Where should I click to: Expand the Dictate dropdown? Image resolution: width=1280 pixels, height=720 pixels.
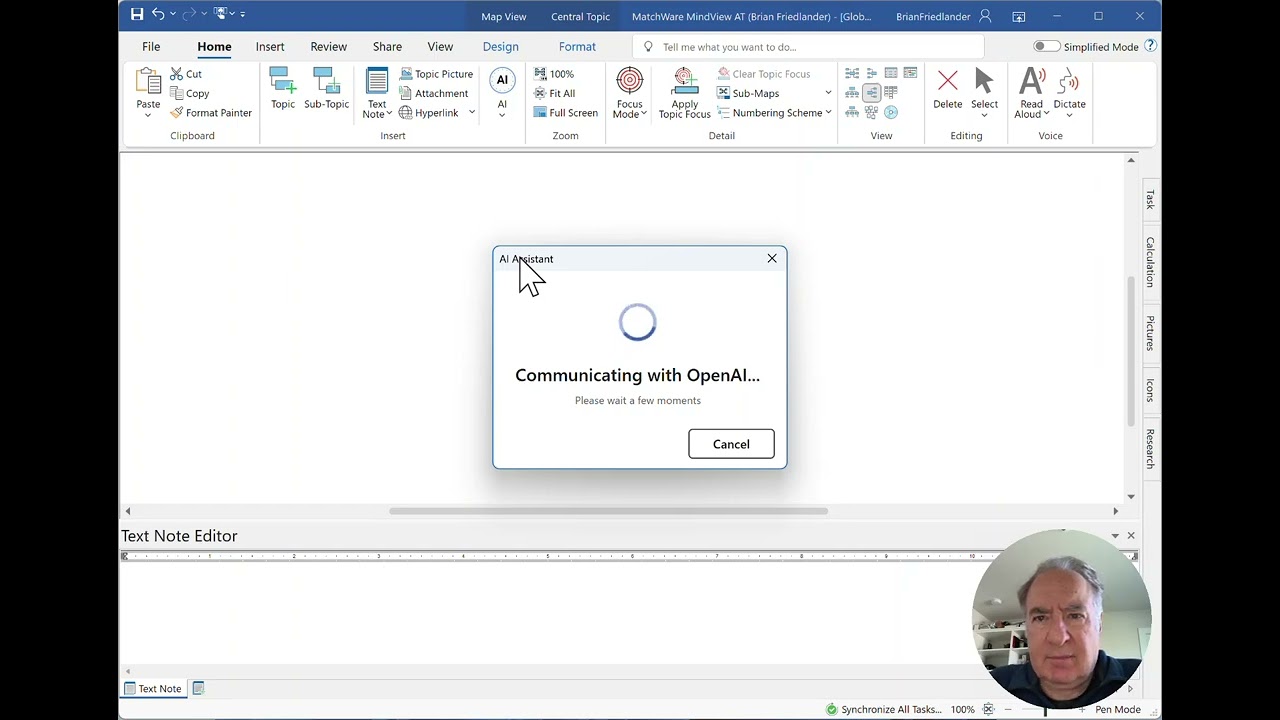point(1069,115)
